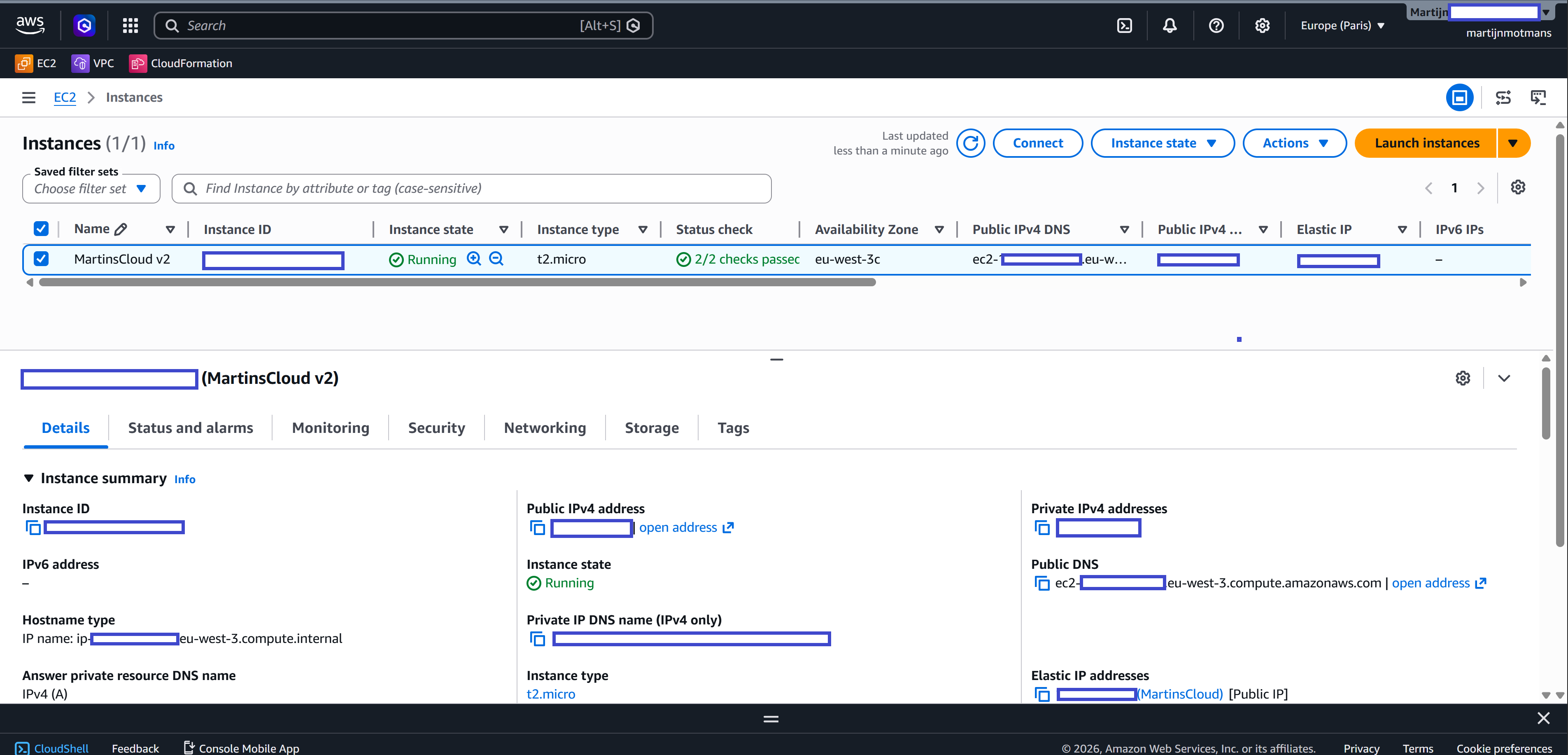Switch to the Storage tab
This screenshot has height=755, width=1568.
coord(651,428)
